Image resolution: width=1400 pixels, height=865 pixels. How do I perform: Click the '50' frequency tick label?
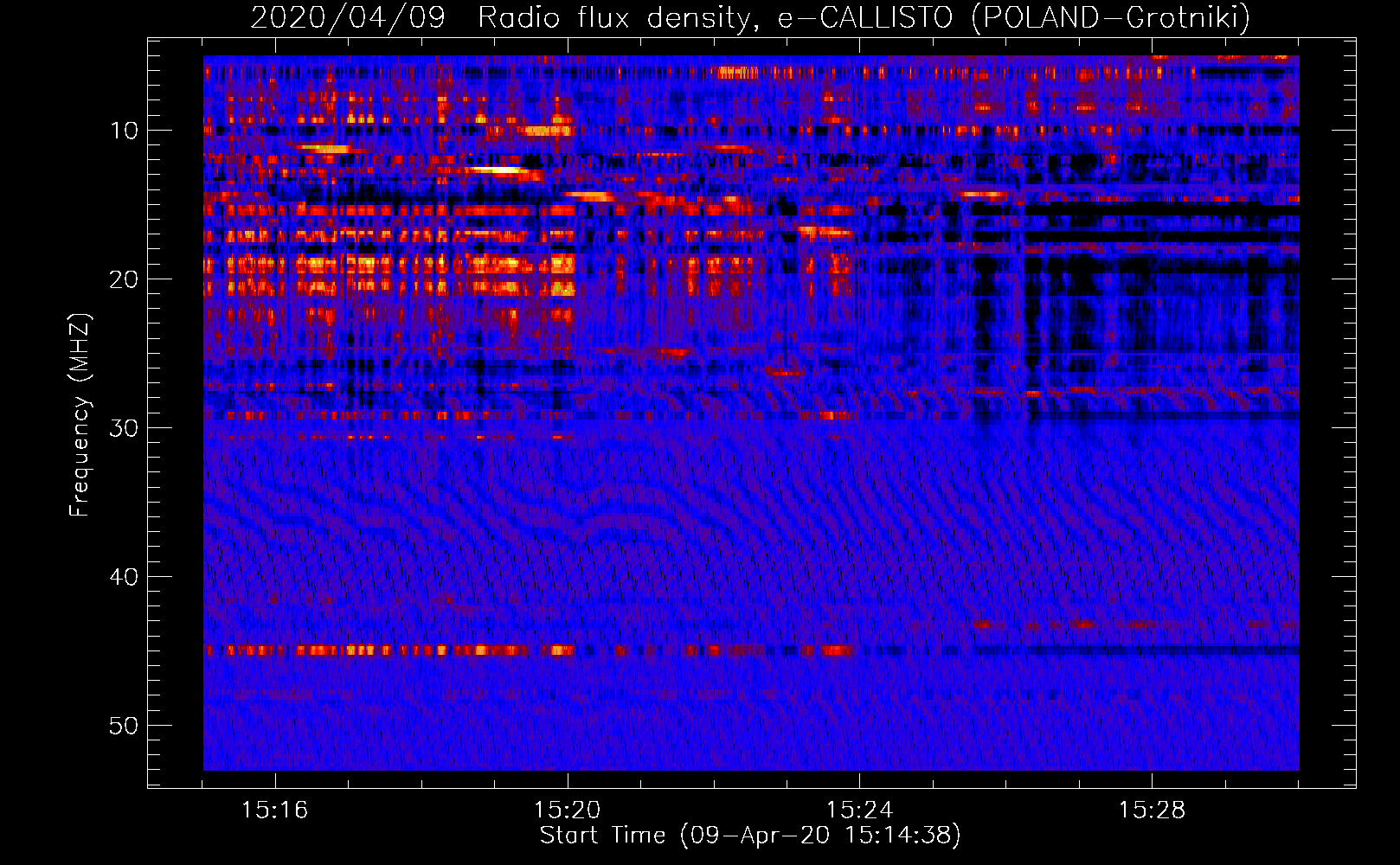[125, 726]
